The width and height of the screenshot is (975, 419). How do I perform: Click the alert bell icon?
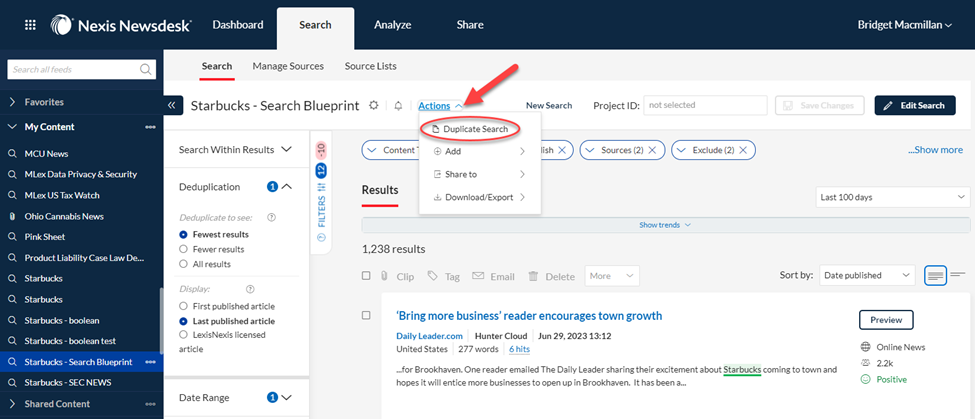point(399,106)
